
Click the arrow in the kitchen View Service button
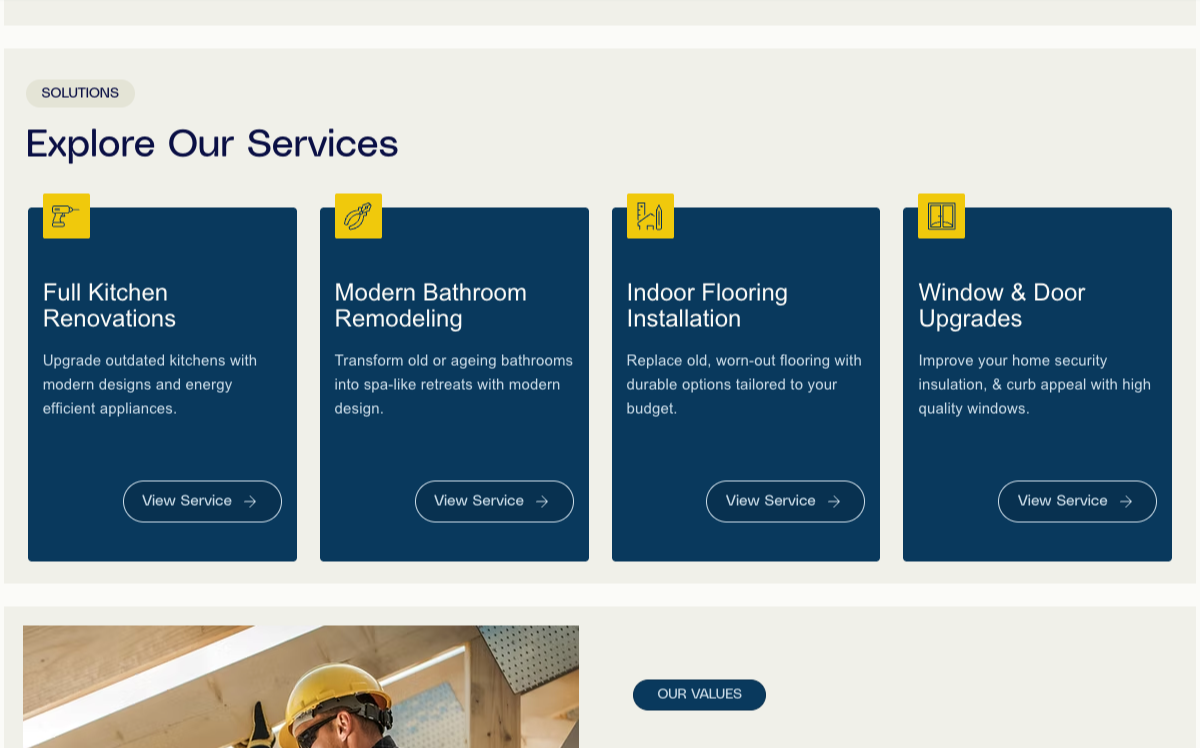250,502
